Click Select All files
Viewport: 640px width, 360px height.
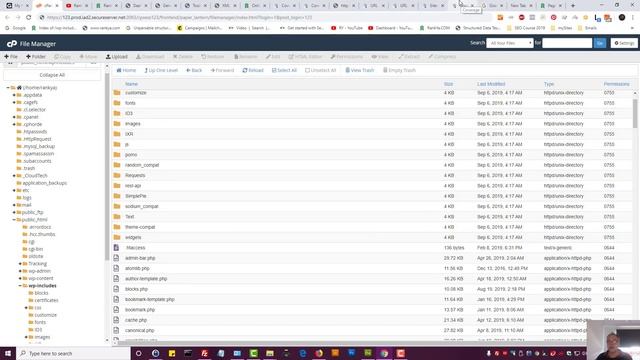tap(284, 70)
